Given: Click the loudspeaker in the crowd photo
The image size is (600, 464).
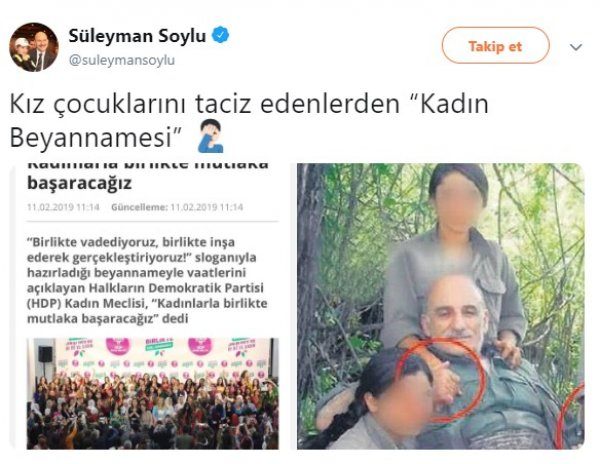Looking at the screenshot, I should point(45,354).
